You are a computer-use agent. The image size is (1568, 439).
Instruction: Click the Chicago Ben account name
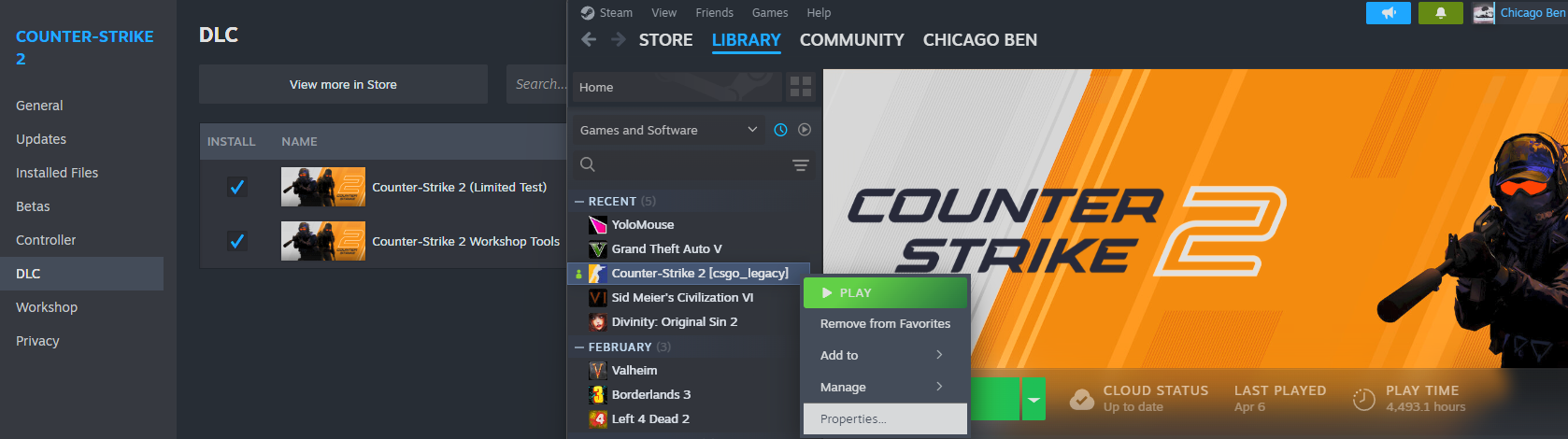pyautogui.click(x=1532, y=13)
